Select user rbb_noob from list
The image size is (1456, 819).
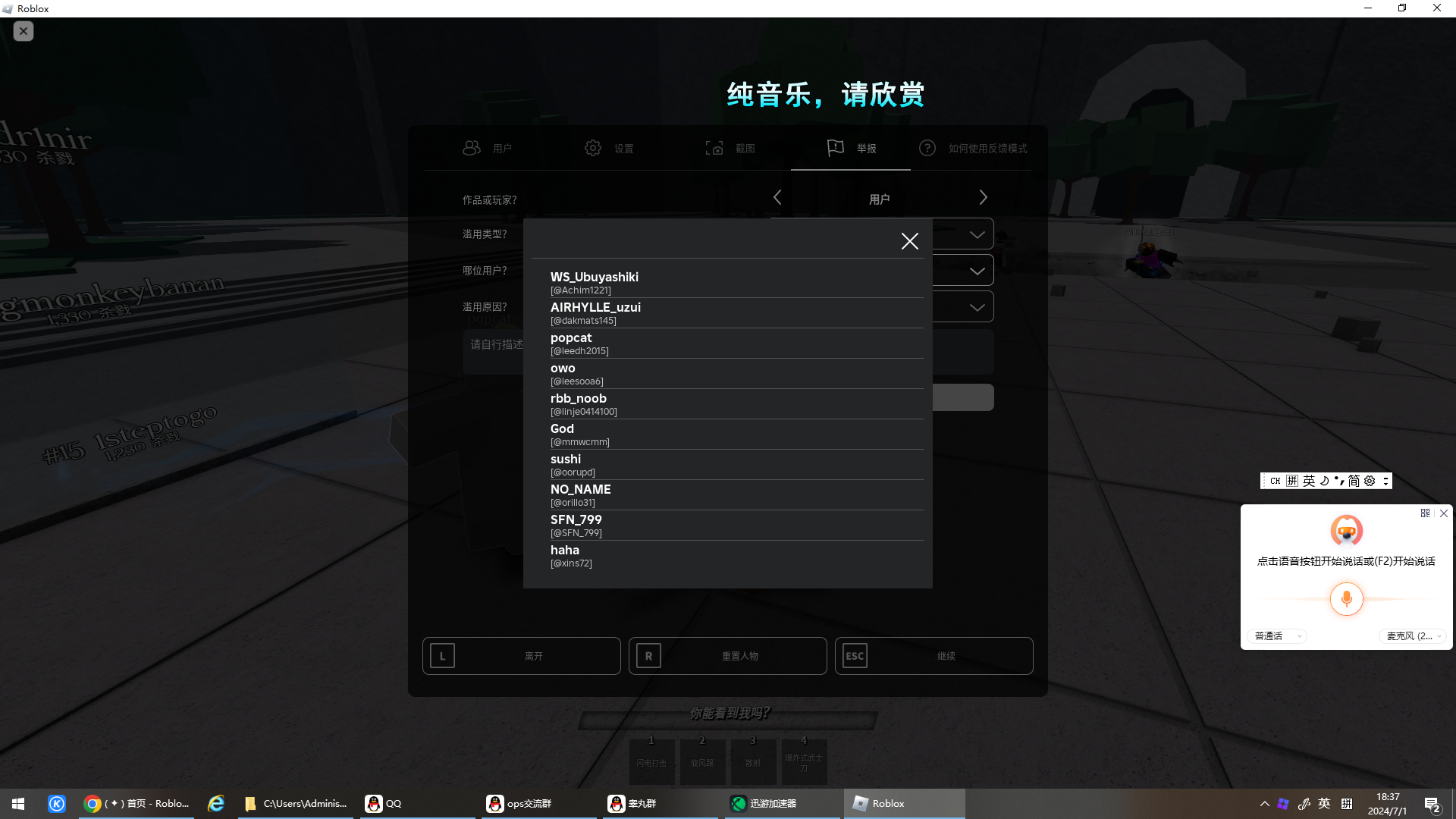(736, 403)
